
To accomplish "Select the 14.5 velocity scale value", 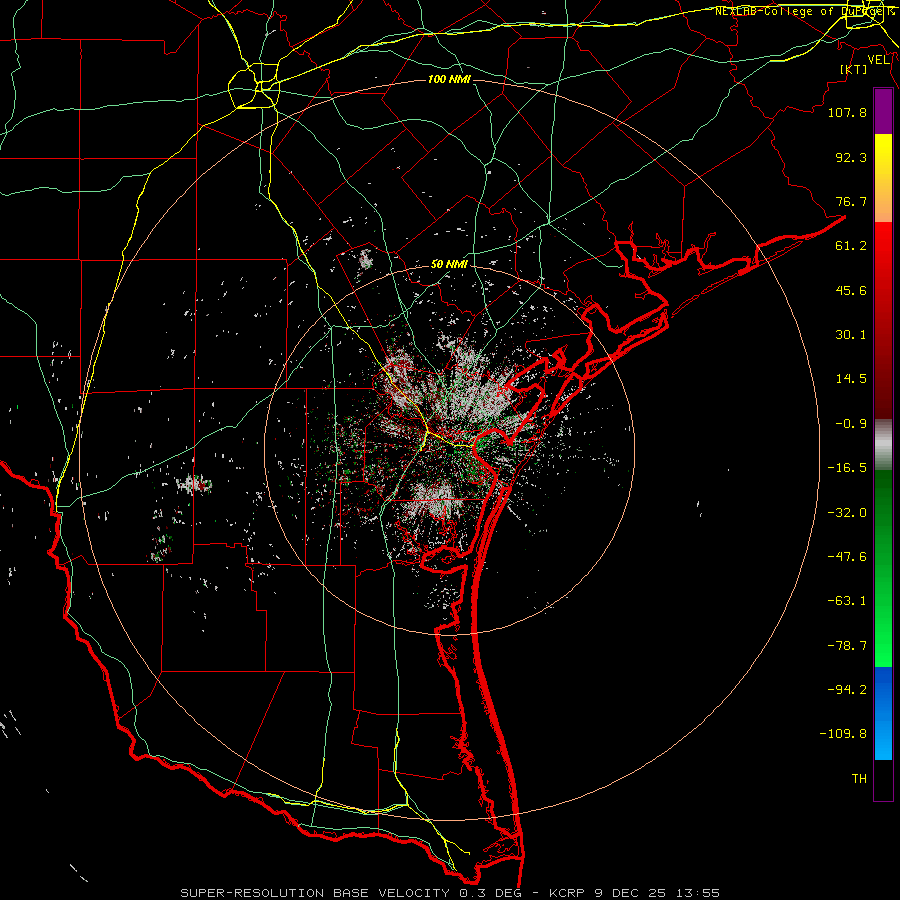I will coord(851,379).
